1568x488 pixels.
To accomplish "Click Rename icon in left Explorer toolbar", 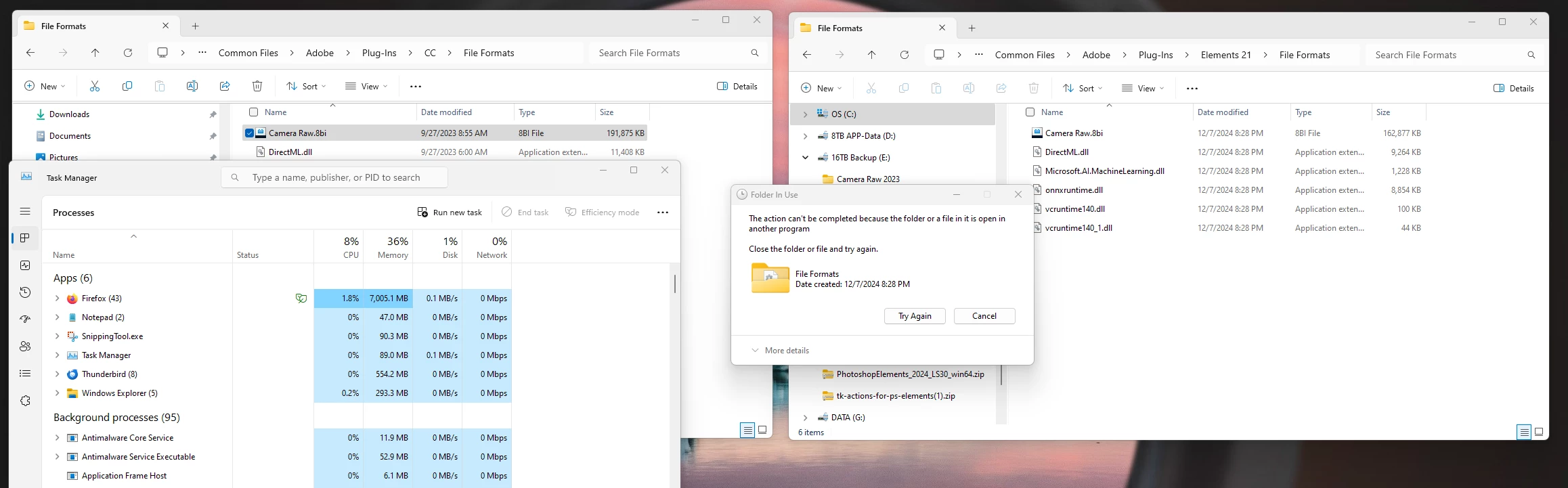I will click(192, 86).
